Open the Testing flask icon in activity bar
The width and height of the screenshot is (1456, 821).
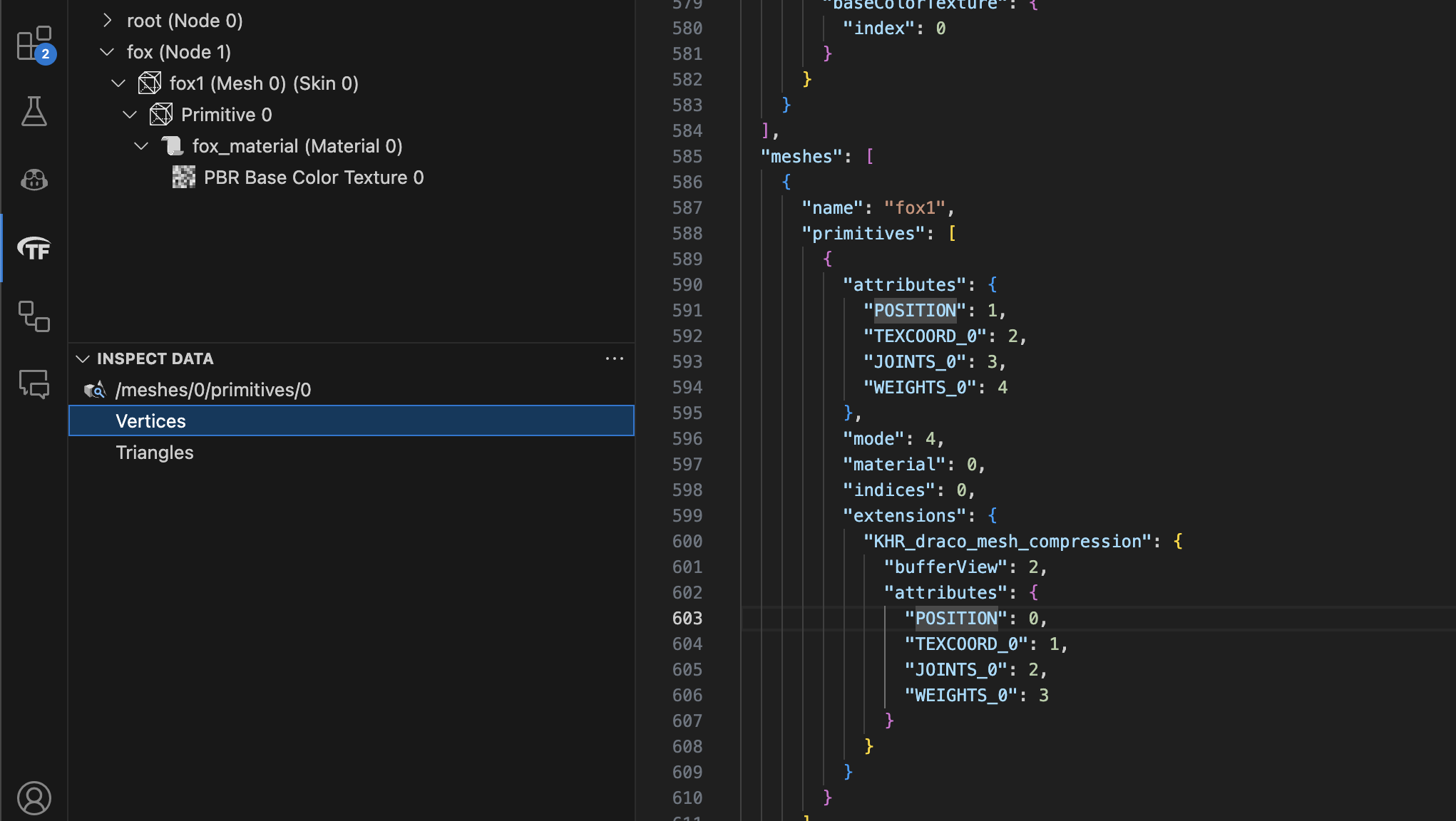[x=34, y=112]
